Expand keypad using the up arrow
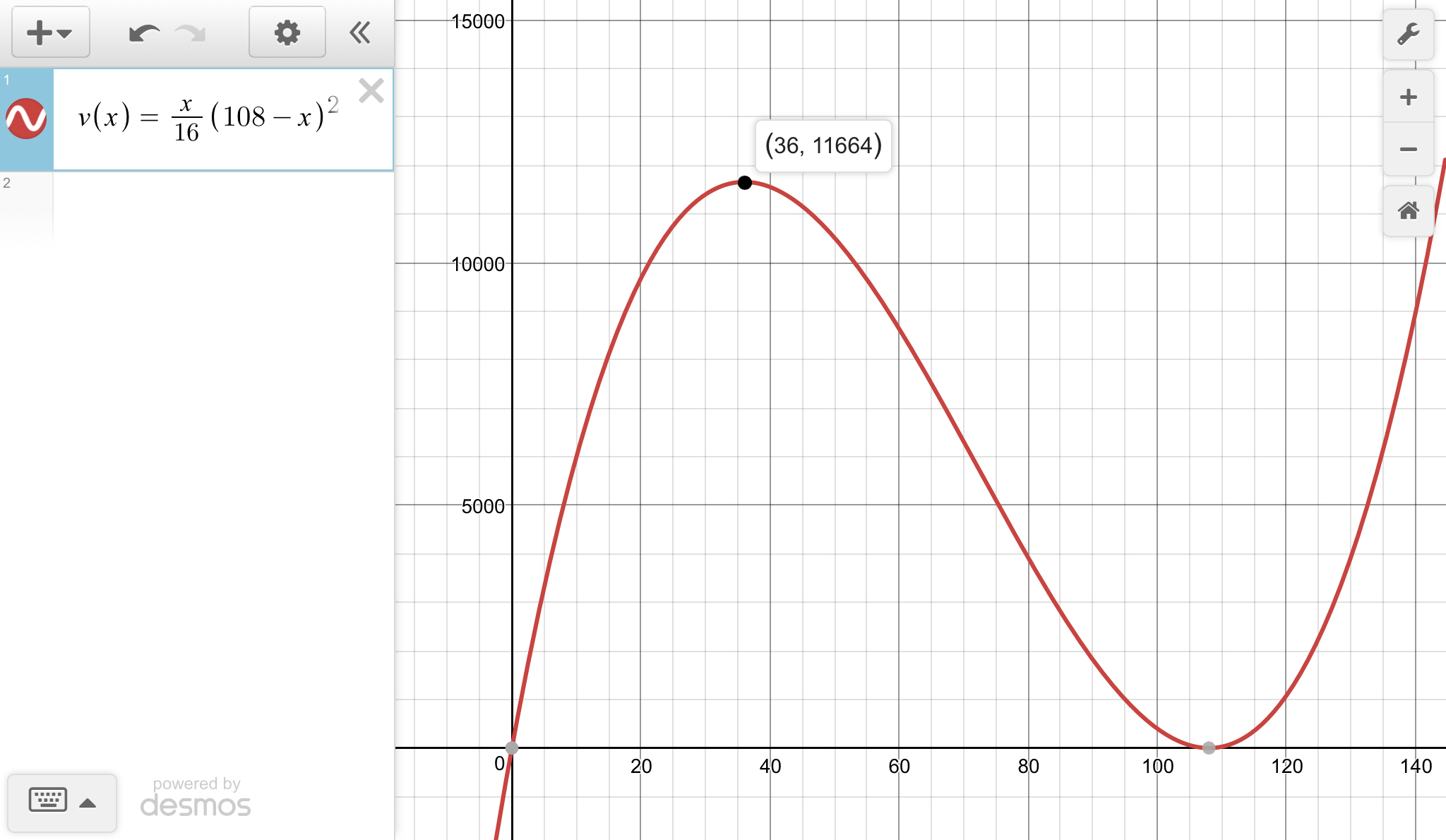1446x840 pixels. click(88, 803)
